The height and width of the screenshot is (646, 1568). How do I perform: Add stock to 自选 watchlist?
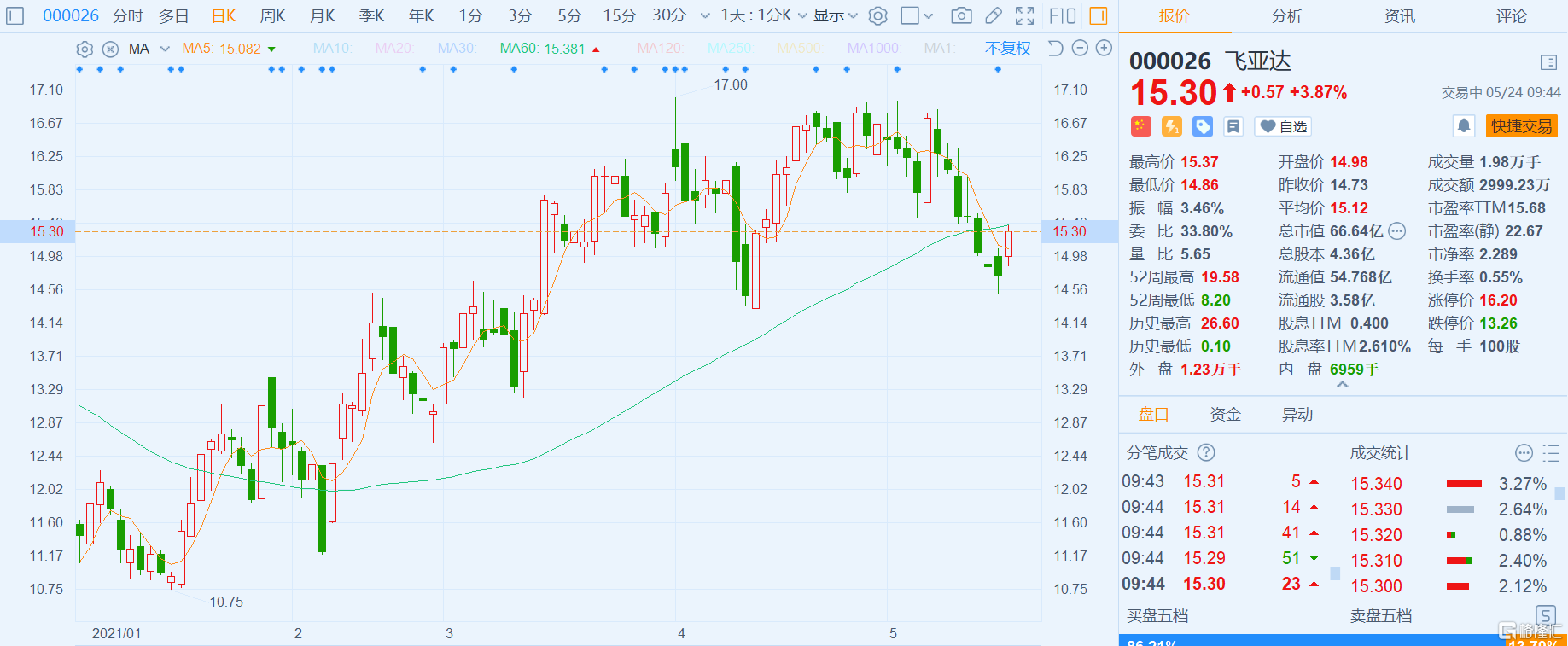[x=1283, y=126]
